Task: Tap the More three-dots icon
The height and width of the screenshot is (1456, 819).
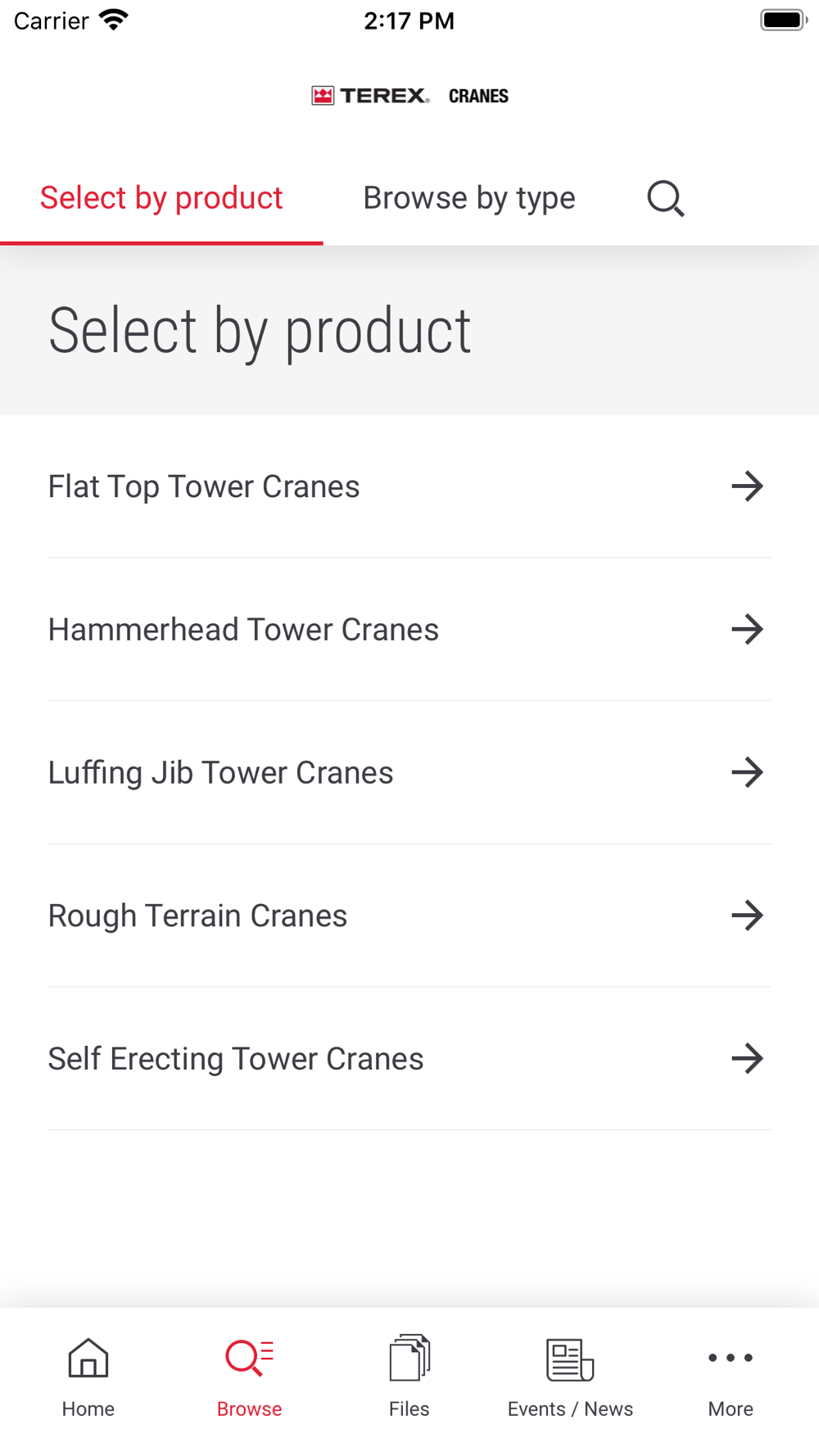Action: [730, 1359]
